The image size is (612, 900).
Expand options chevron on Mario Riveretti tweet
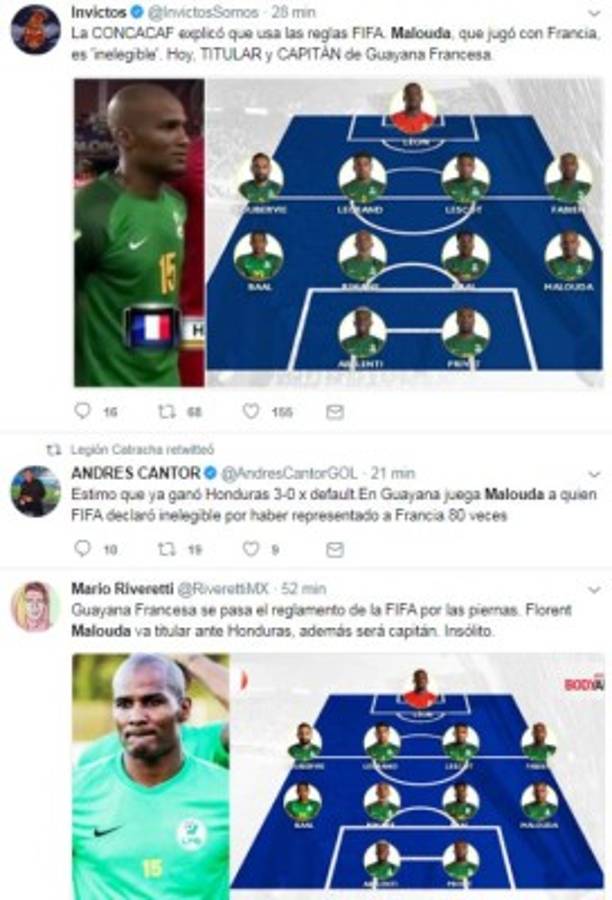[x=595, y=589]
